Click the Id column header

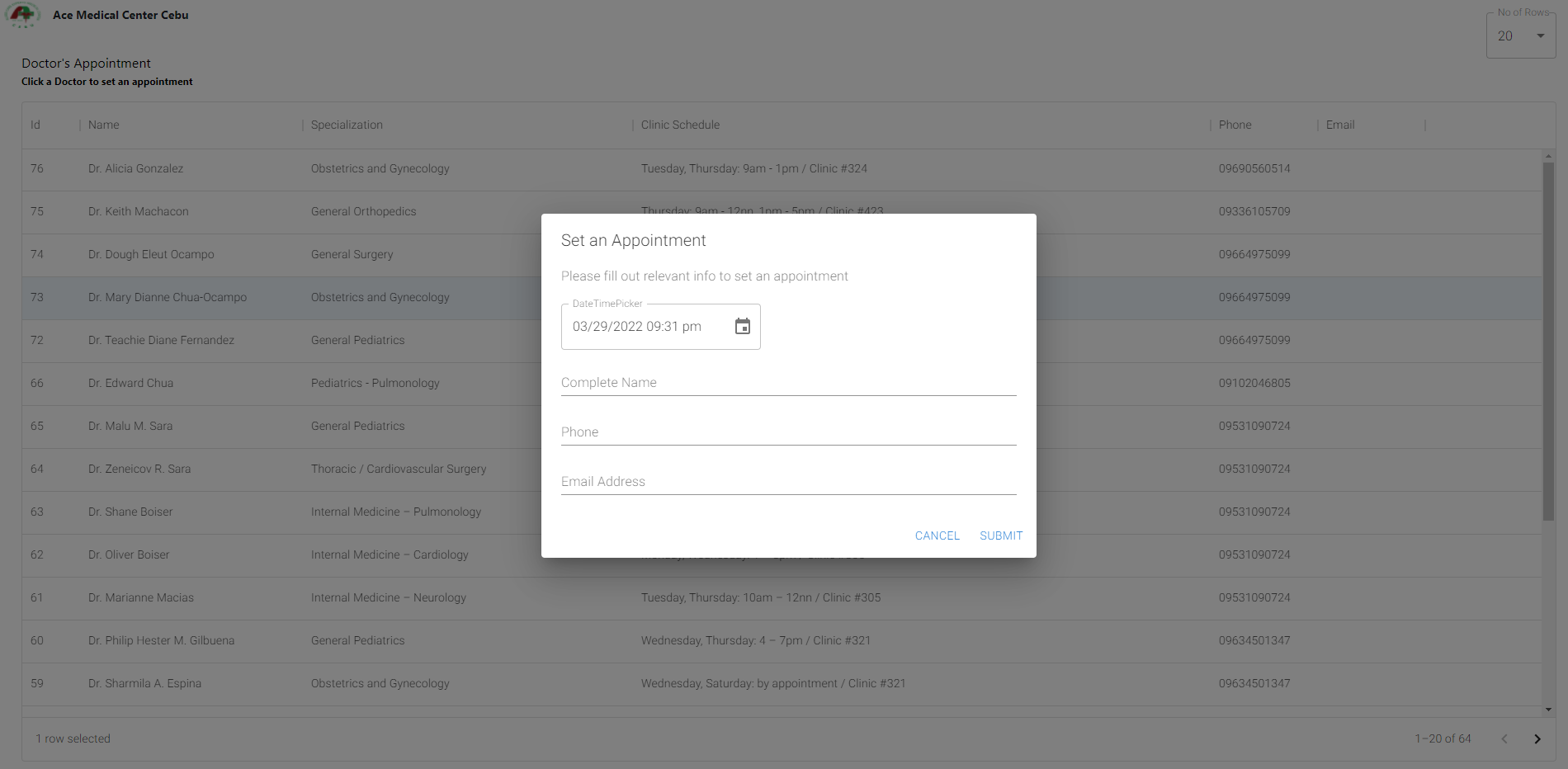point(35,125)
